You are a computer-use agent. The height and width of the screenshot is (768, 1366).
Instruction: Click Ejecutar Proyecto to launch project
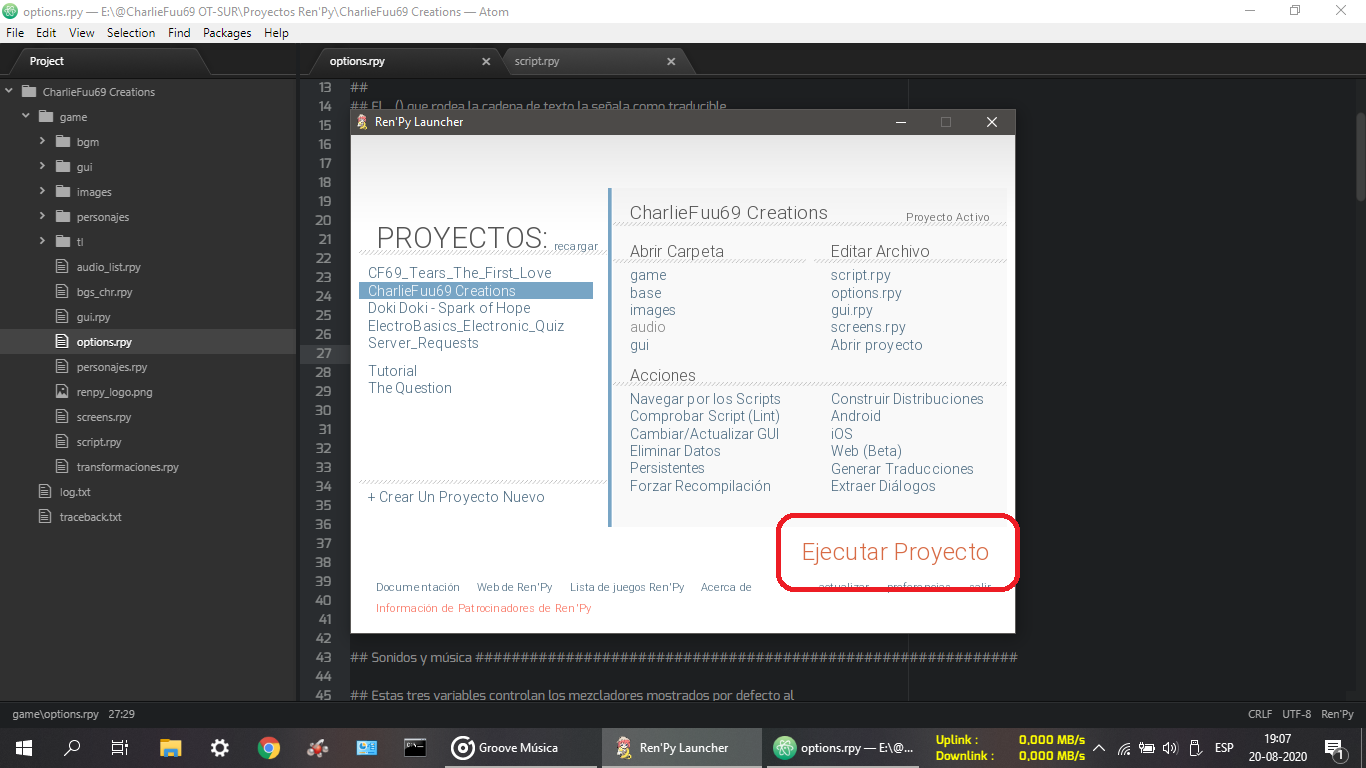coord(895,552)
